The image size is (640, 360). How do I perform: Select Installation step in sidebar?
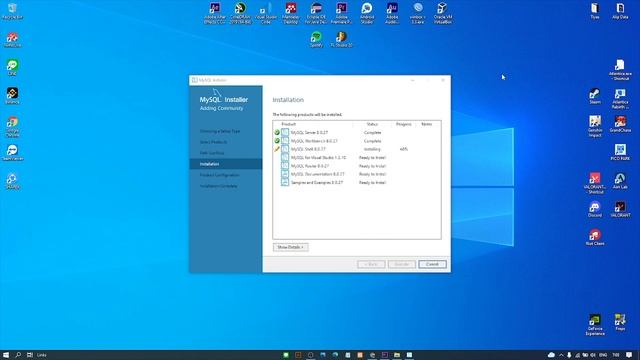pos(226,164)
